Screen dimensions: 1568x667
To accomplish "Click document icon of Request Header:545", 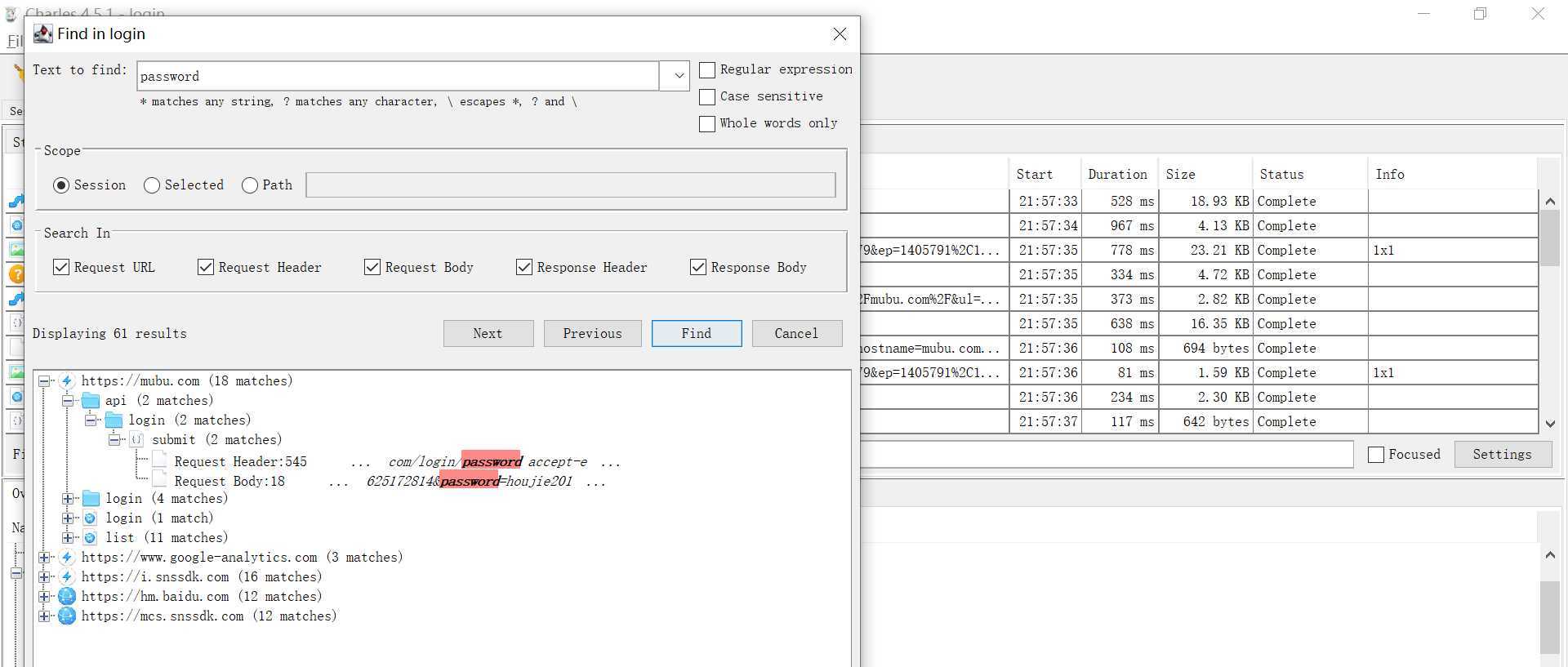I will (159, 461).
